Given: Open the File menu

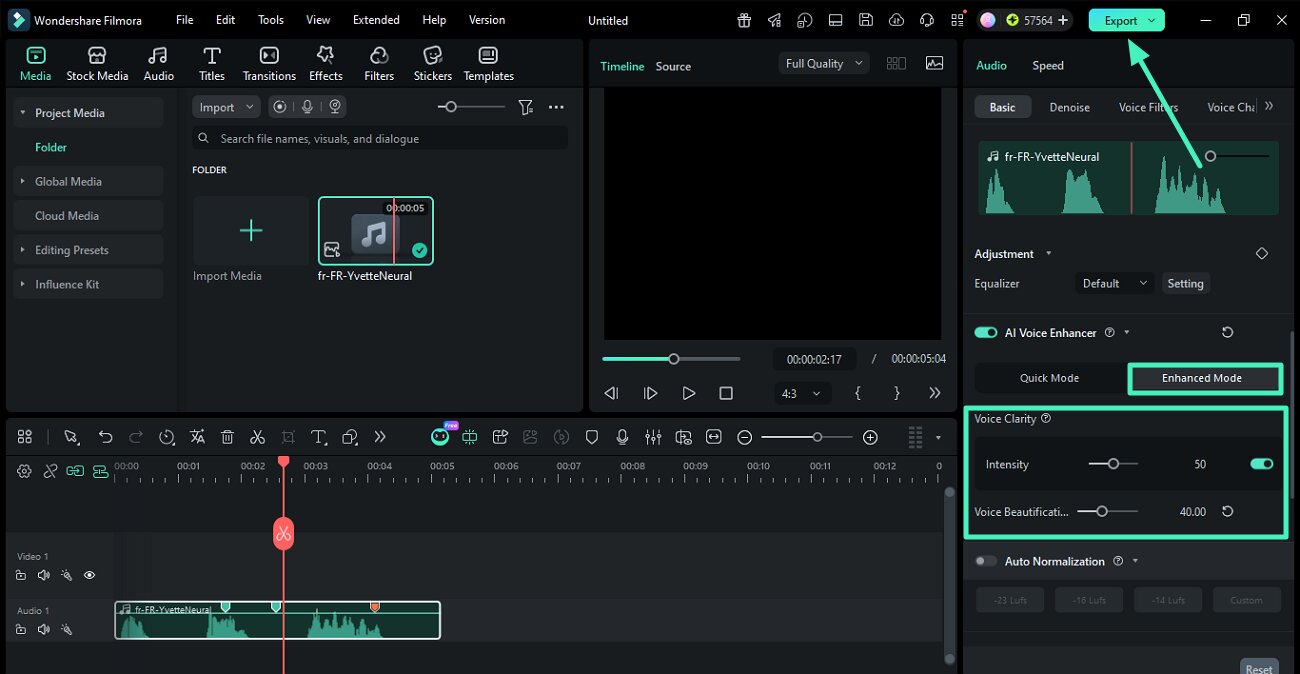Looking at the screenshot, I should (184, 20).
